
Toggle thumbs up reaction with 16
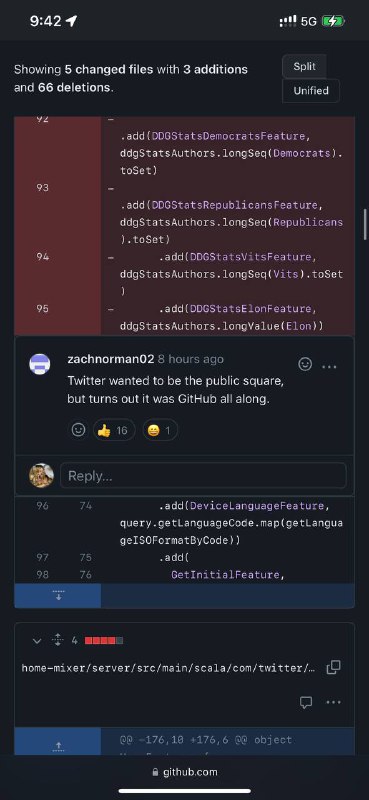pos(114,430)
